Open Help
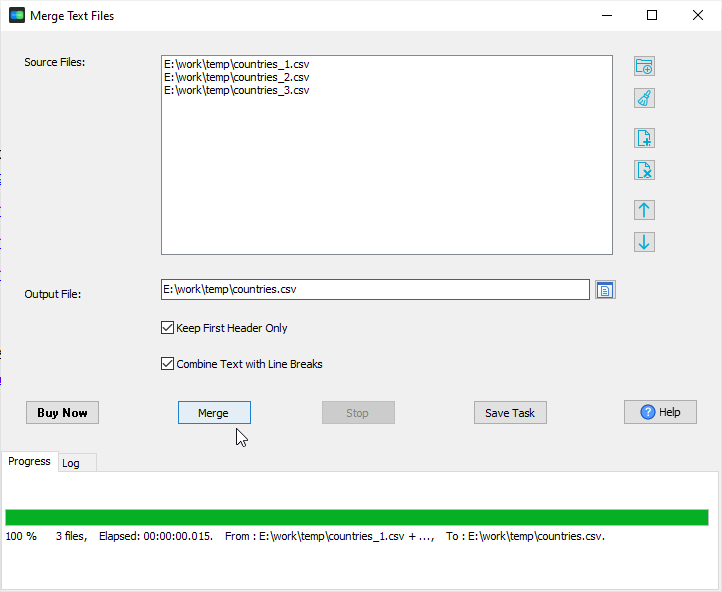The width and height of the screenshot is (722, 592). click(660, 412)
